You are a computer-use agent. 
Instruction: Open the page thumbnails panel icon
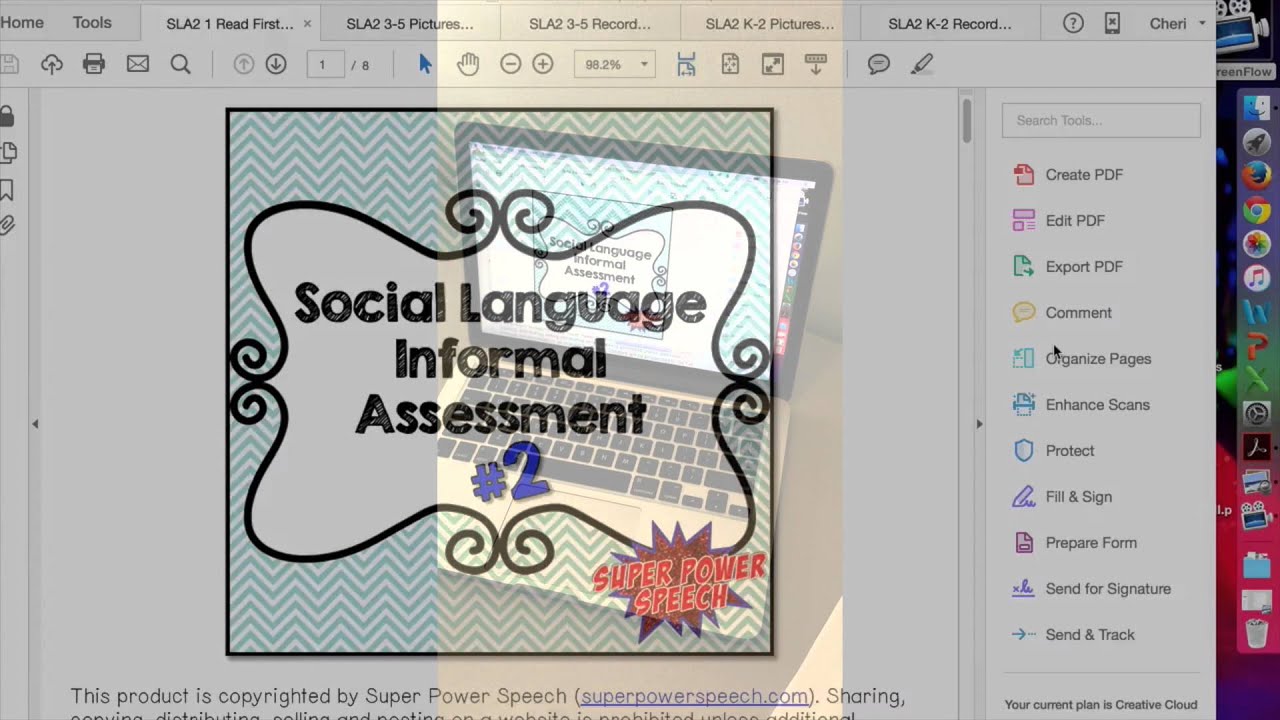point(8,153)
